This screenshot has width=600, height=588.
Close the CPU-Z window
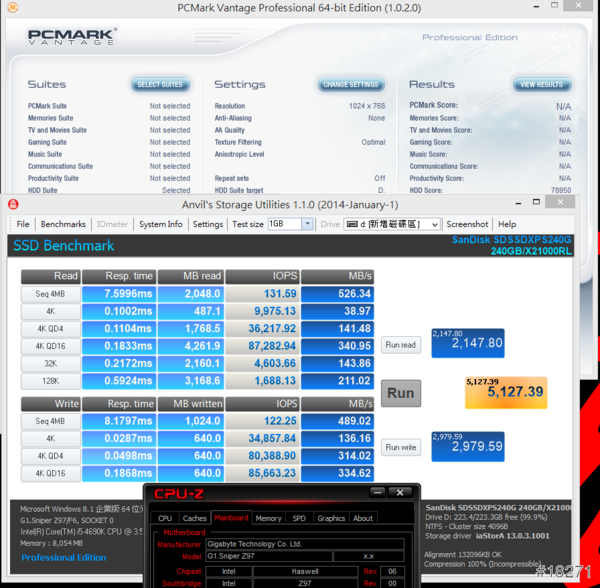[400, 492]
